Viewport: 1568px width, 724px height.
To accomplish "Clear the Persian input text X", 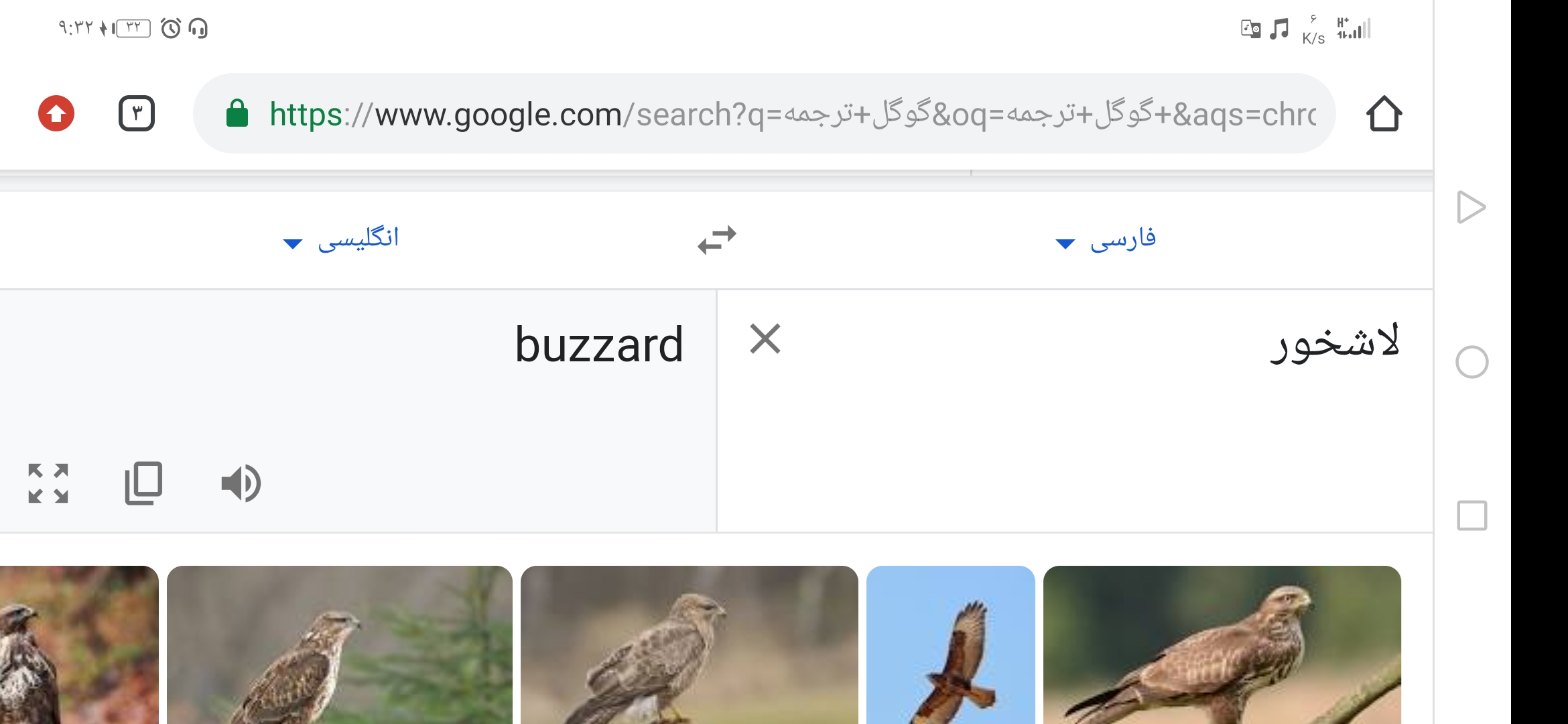I will coord(765,339).
